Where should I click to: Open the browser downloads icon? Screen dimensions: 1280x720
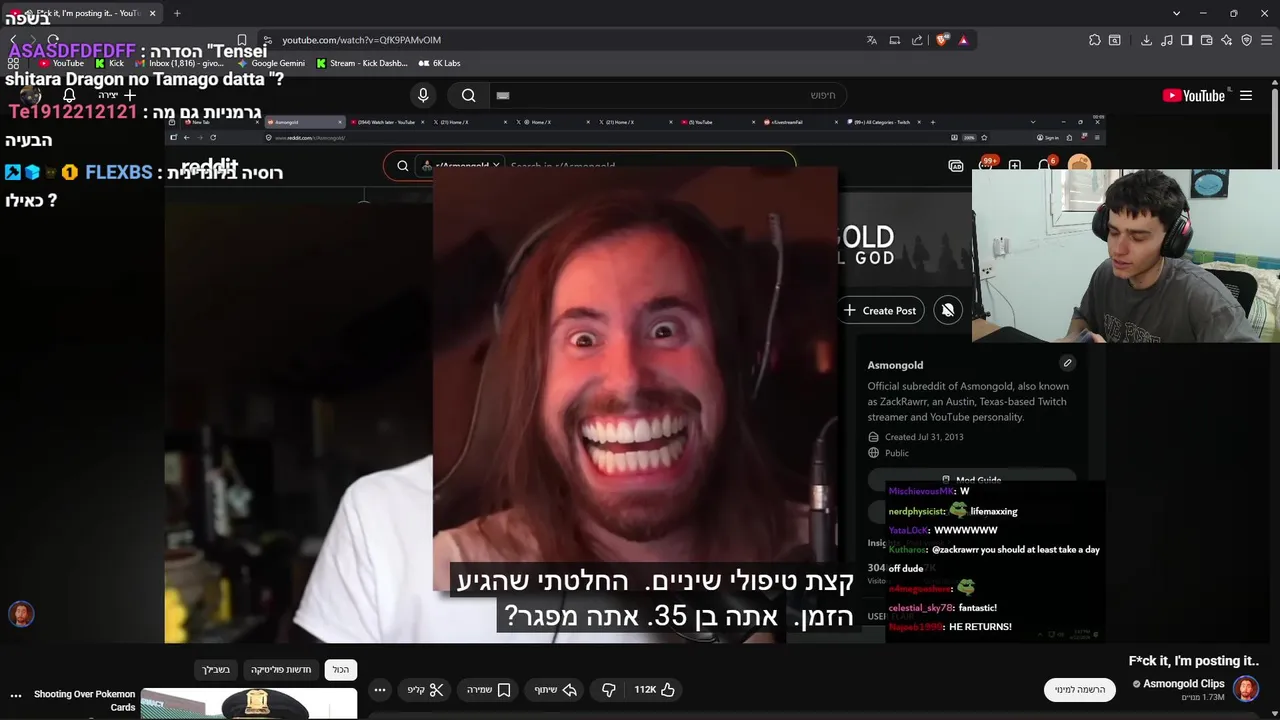point(1146,40)
